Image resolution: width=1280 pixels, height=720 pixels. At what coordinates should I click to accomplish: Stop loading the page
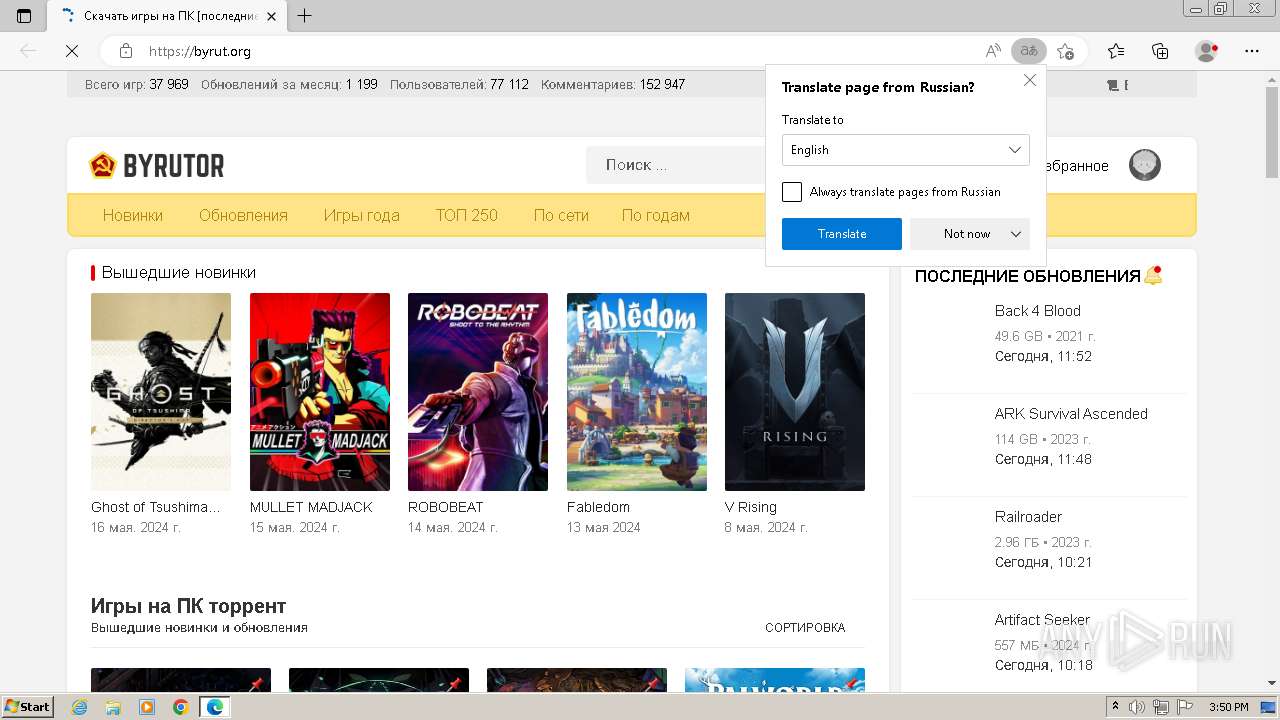(71, 51)
